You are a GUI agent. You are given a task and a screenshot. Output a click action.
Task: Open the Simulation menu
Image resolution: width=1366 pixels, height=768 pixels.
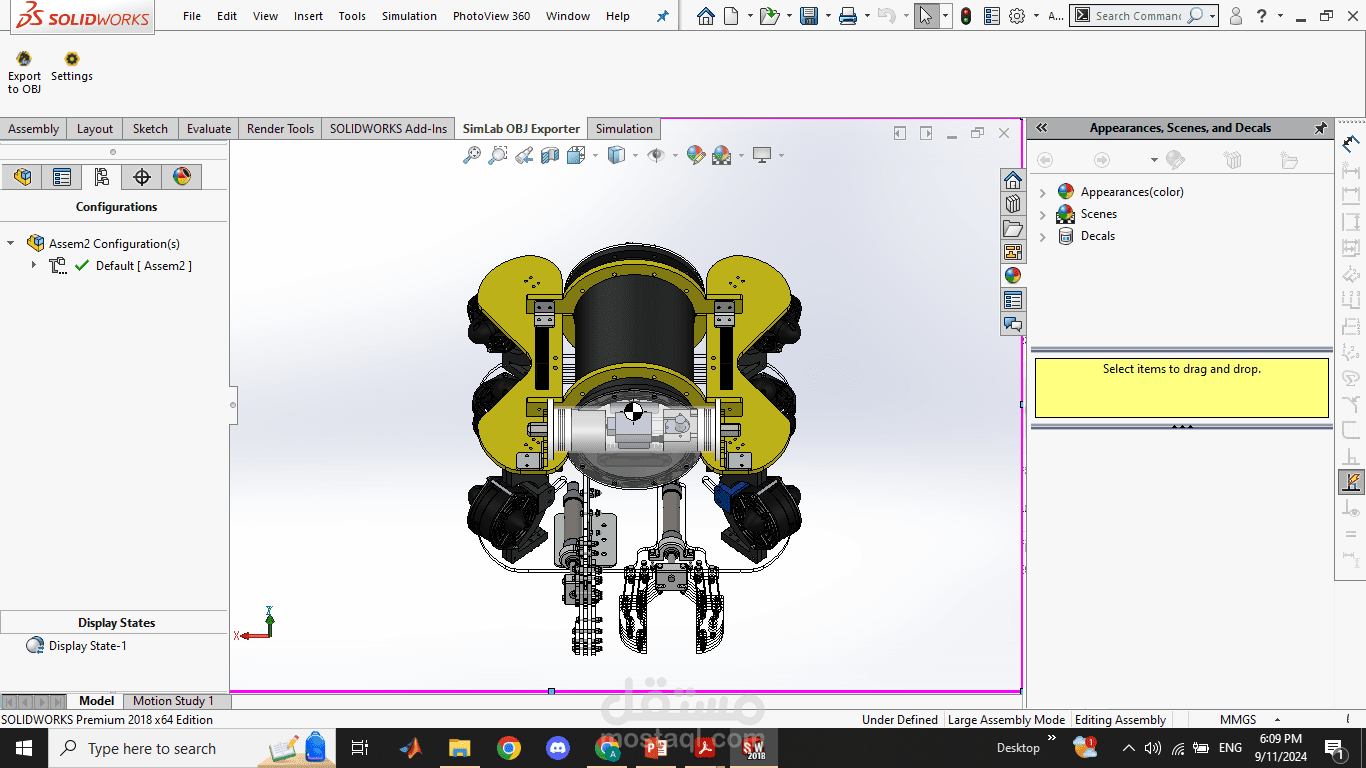click(x=409, y=16)
